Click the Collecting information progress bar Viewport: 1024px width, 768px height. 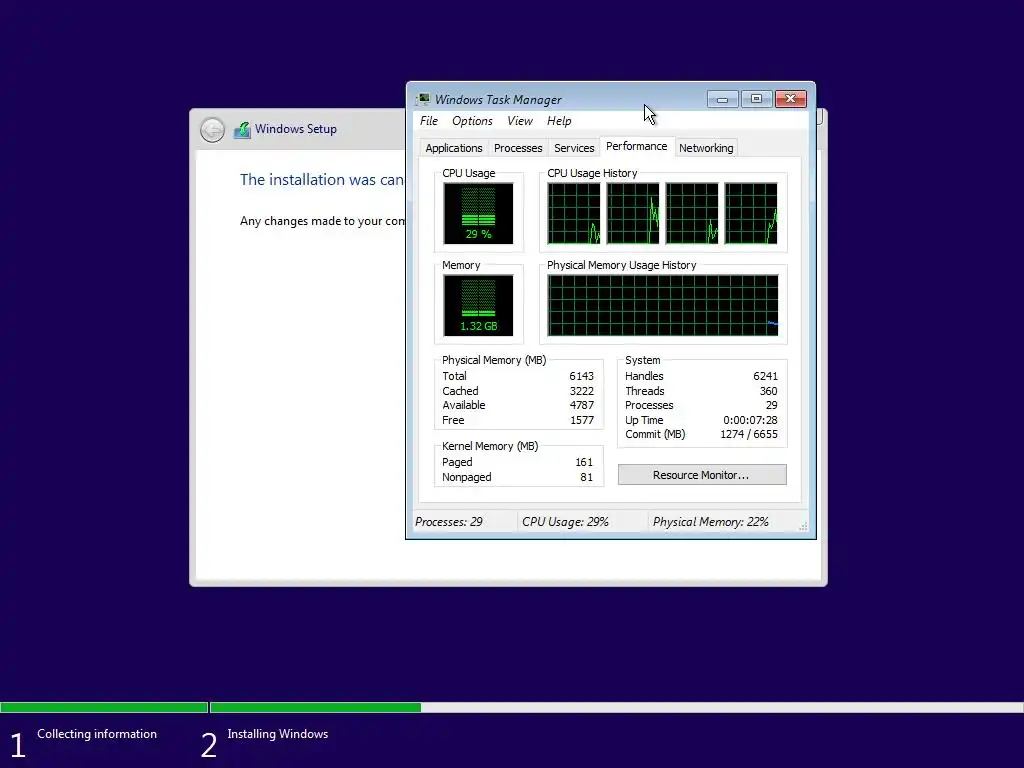[104, 707]
